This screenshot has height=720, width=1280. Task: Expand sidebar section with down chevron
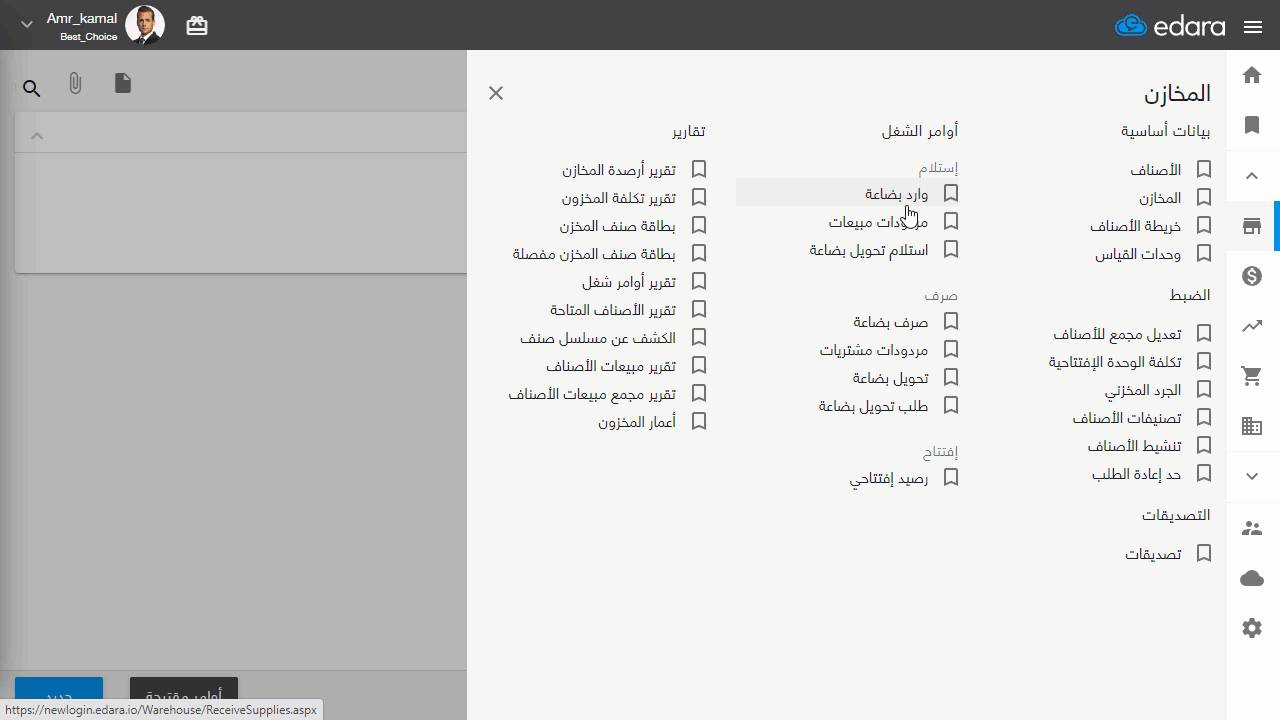coord(1252,477)
